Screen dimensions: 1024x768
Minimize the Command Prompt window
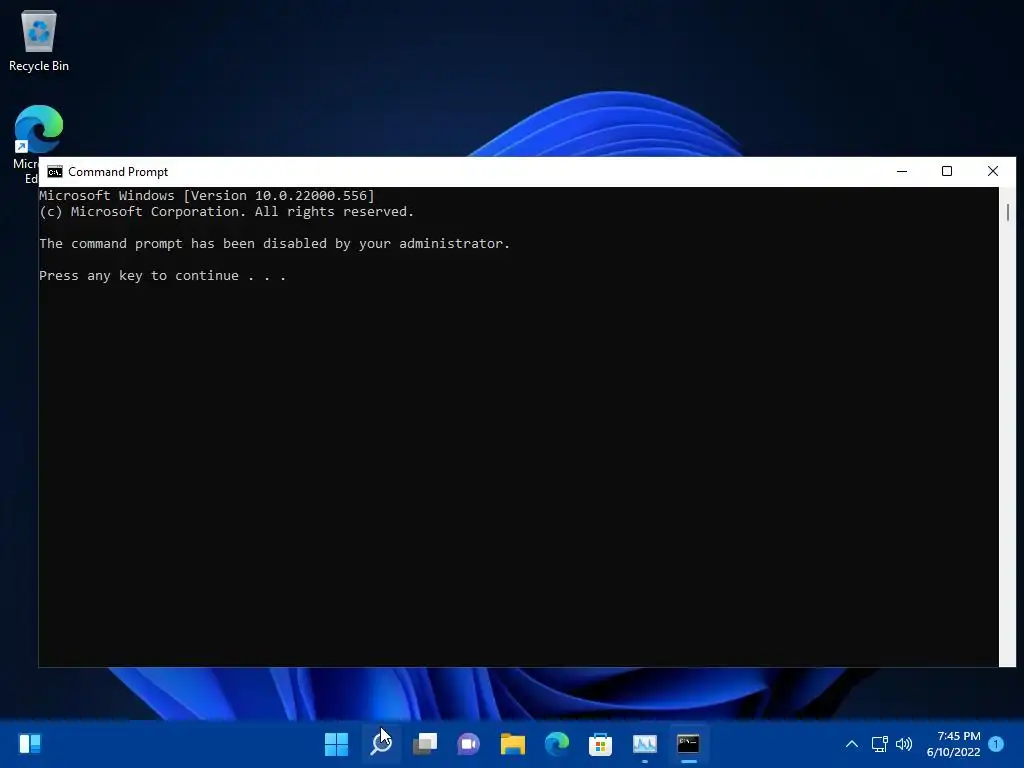pyautogui.click(x=902, y=172)
